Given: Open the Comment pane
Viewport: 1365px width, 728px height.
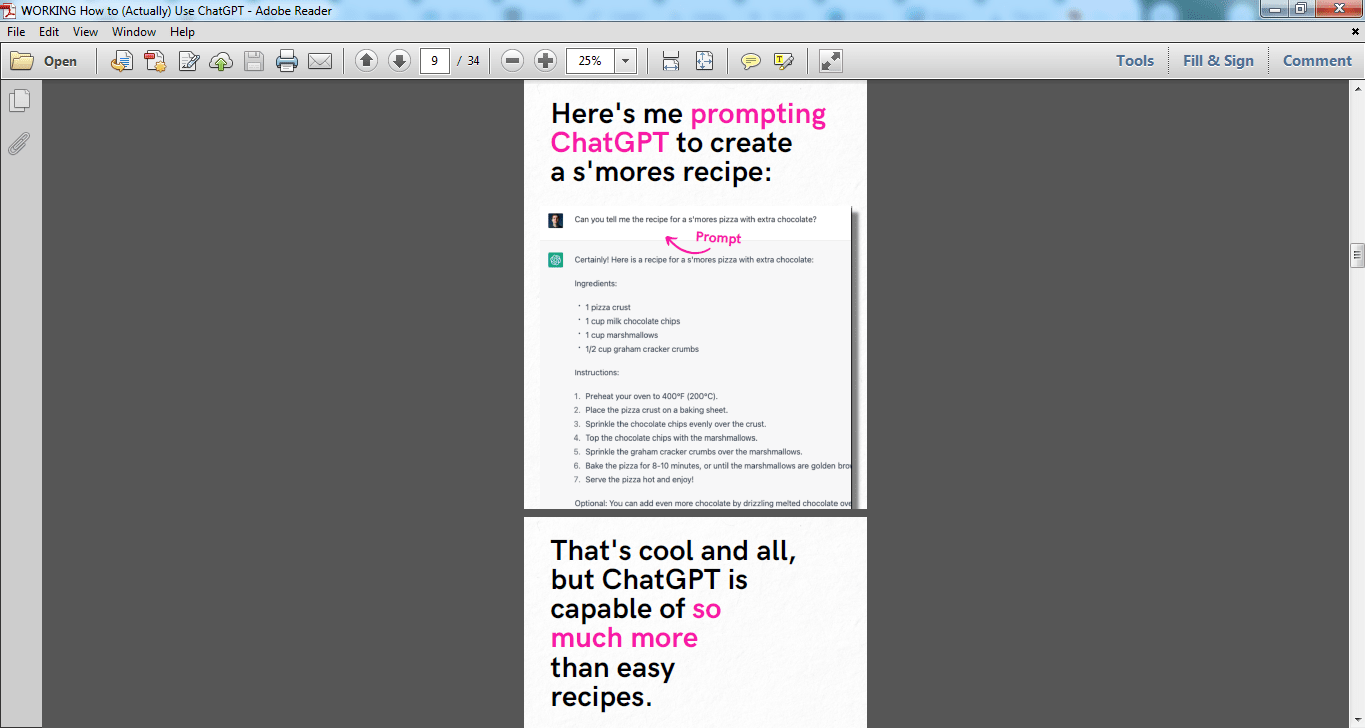Looking at the screenshot, I should (x=1317, y=61).
